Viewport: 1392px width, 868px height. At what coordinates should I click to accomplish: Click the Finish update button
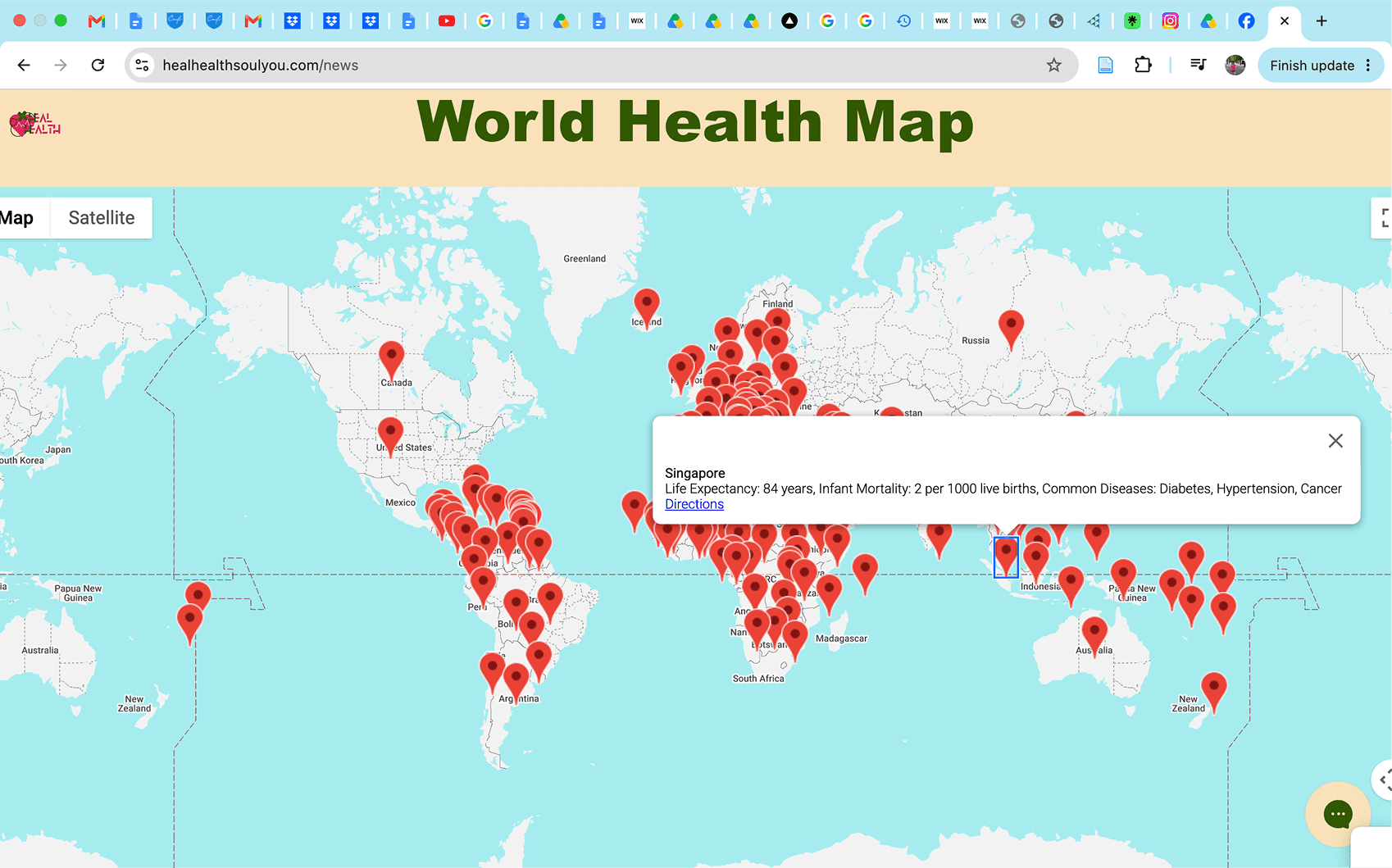point(1320,65)
